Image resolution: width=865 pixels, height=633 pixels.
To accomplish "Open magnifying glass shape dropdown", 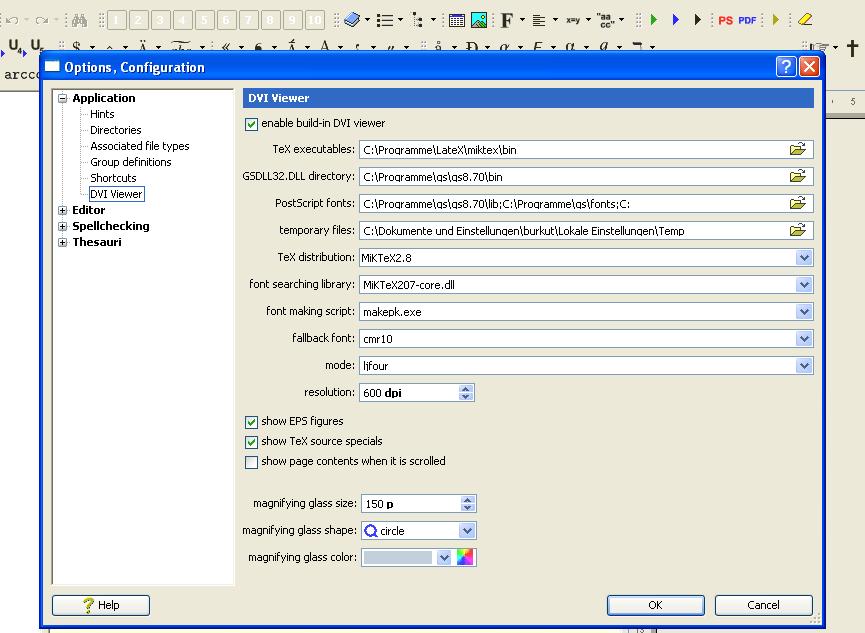I will [x=467, y=531].
